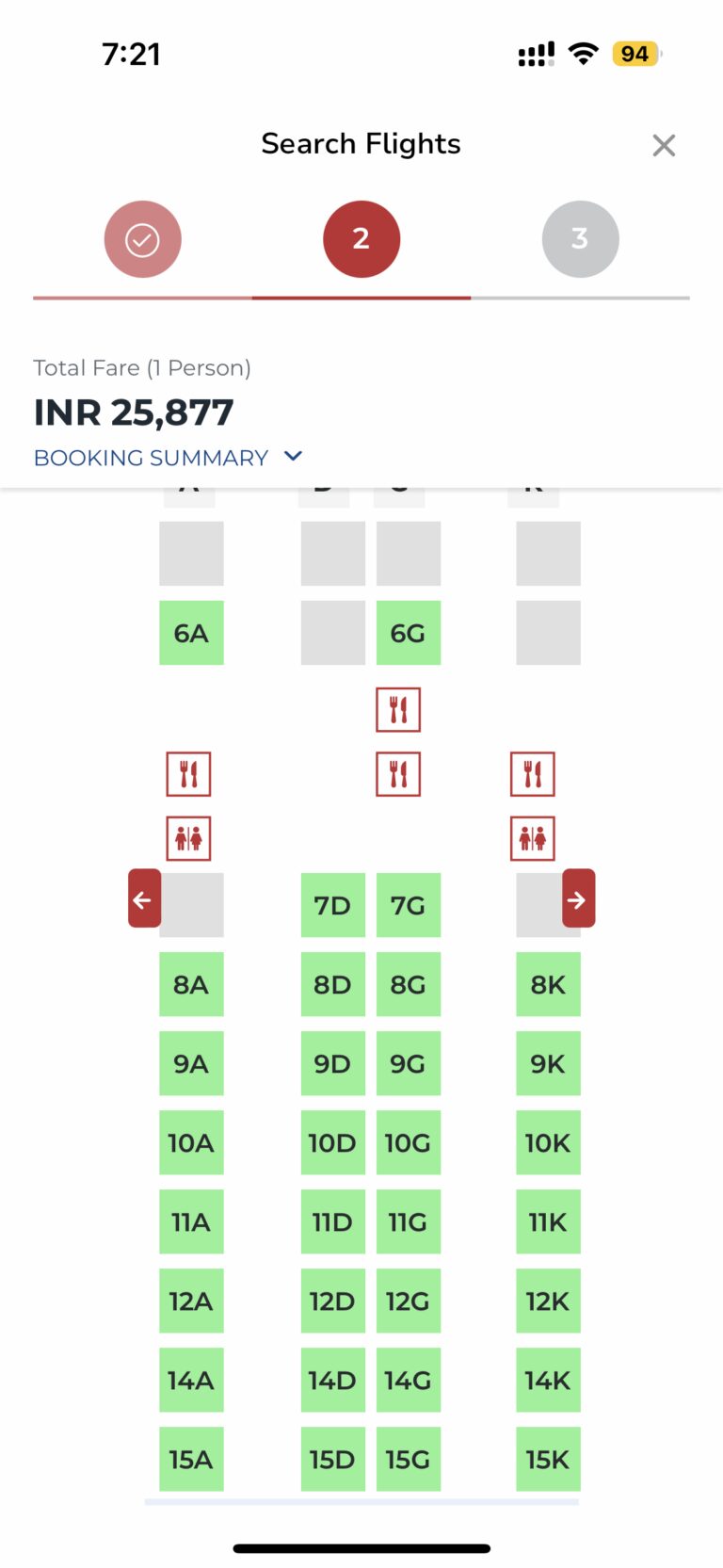Select seat 15G from the seat map
The image size is (723, 1568).
point(408,1459)
